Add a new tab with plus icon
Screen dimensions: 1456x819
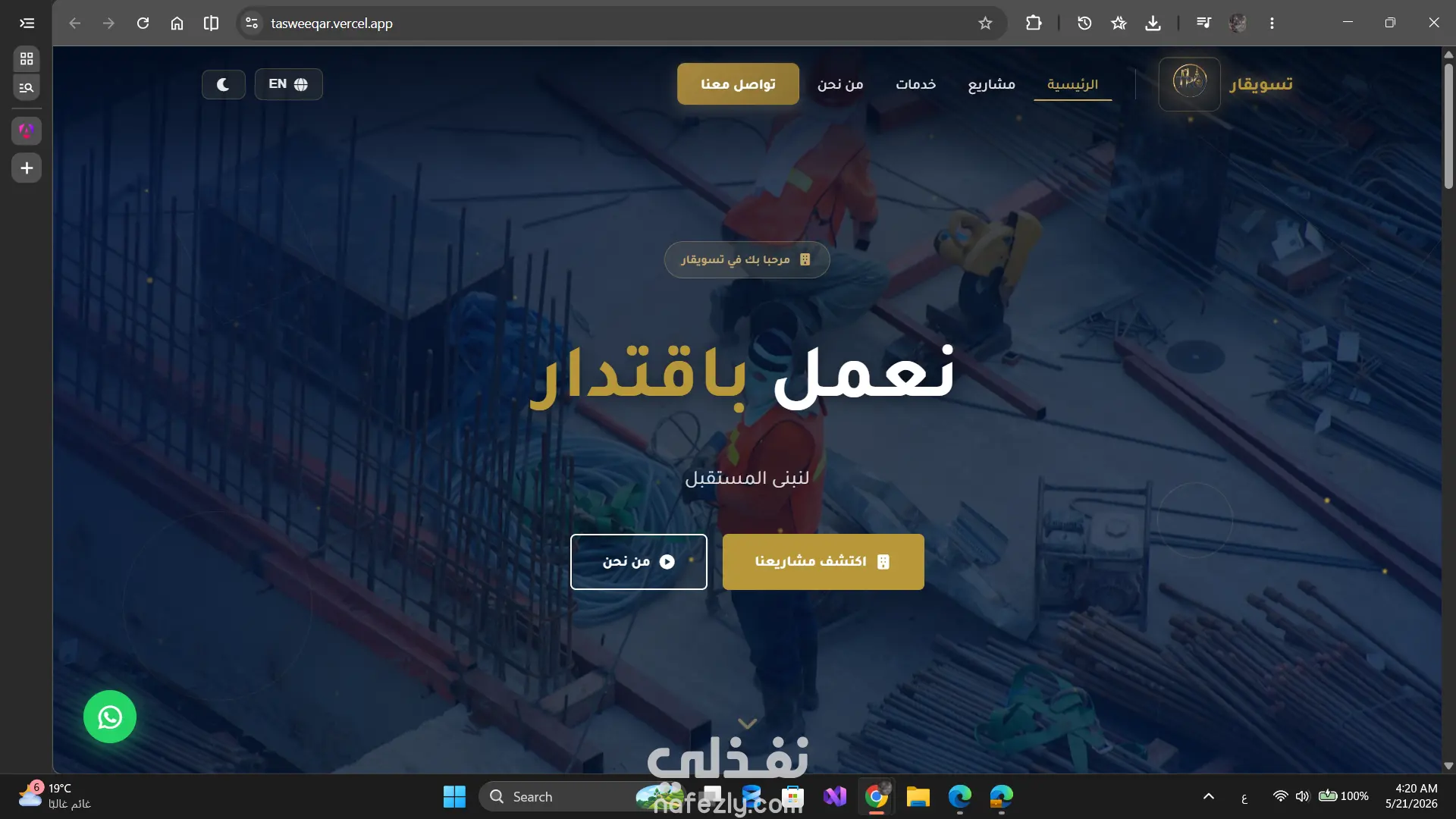point(27,168)
